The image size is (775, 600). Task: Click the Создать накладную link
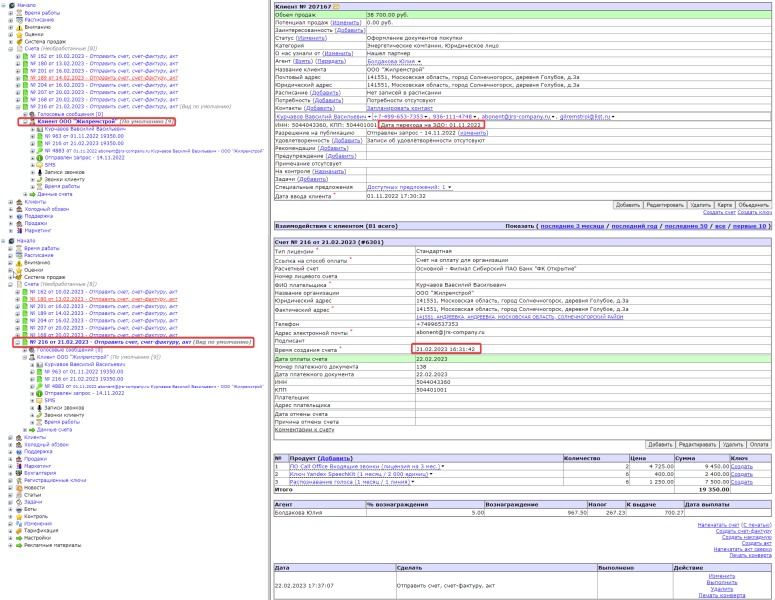[746, 537]
